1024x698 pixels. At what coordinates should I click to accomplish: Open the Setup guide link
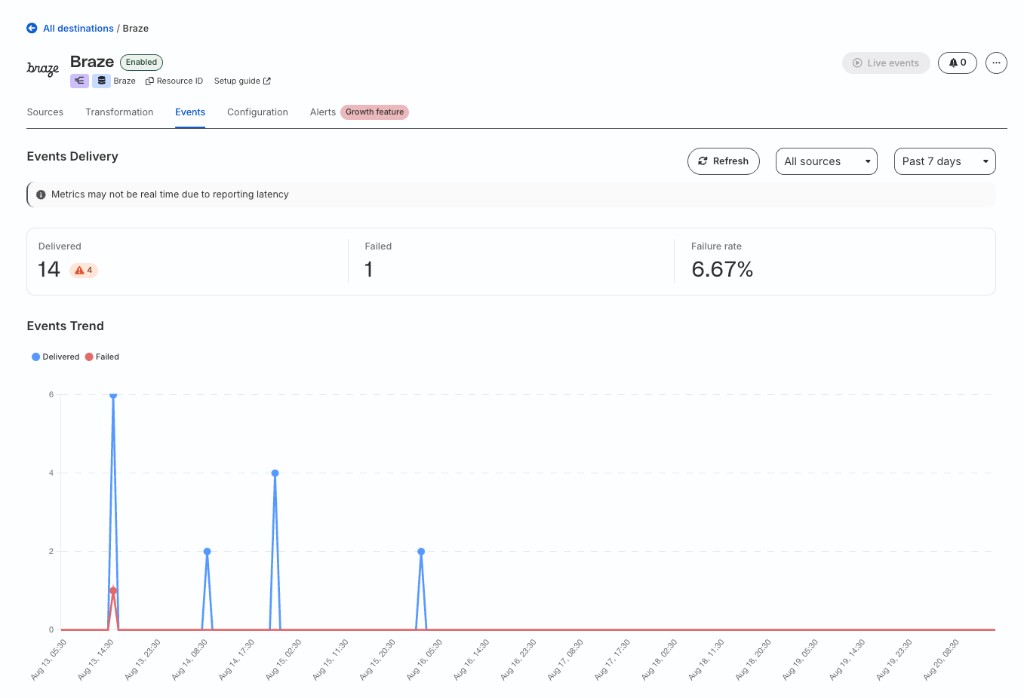point(242,81)
